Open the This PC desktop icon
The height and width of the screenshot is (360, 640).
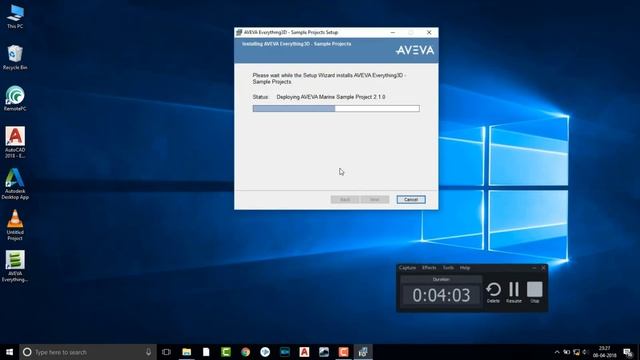pos(15,16)
